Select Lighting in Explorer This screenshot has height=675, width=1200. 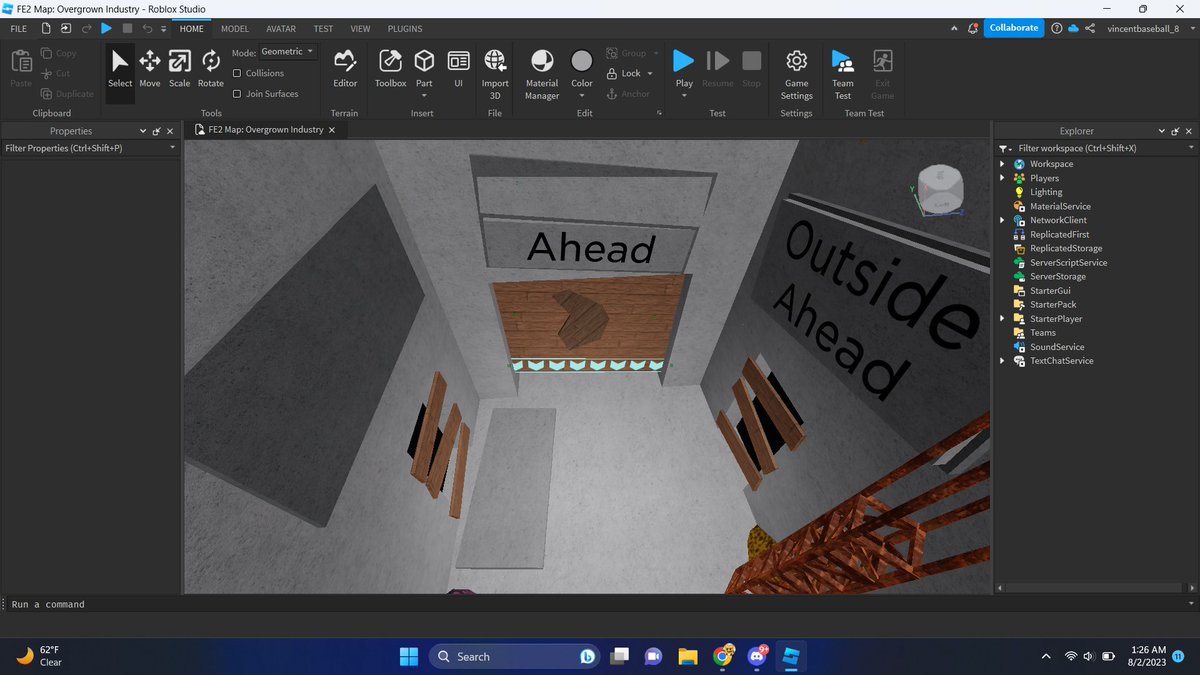(1046, 192)
